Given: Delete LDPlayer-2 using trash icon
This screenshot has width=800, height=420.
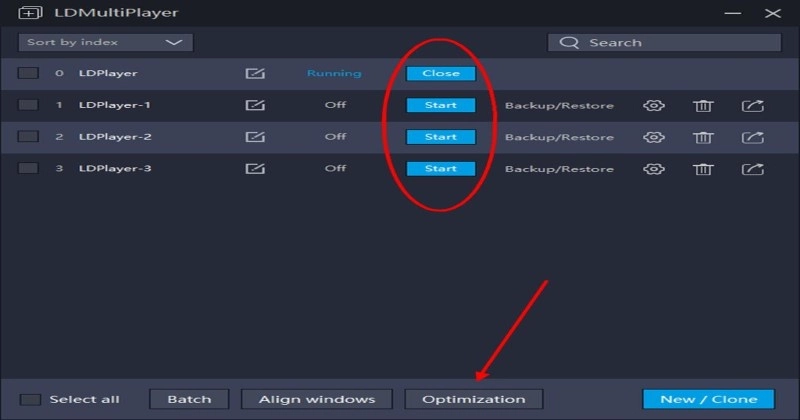Looking at the screenshot, I should (x=704, y=137).
